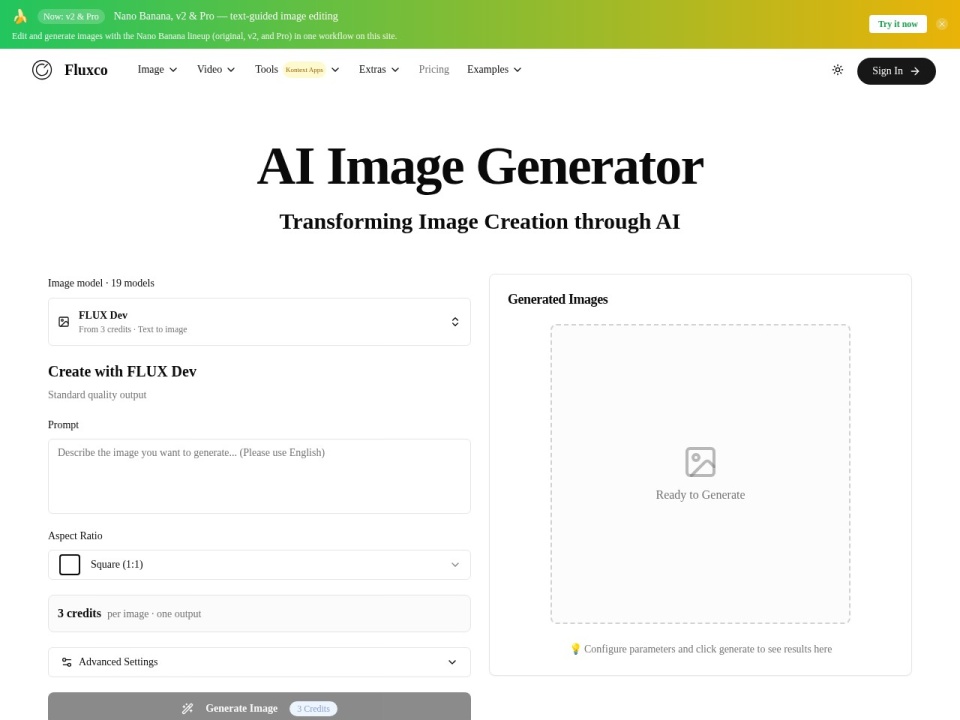The image size is (960, 720).
Task: Click 'Image model · 19 models' label
Action: click(x=101, y=283)
